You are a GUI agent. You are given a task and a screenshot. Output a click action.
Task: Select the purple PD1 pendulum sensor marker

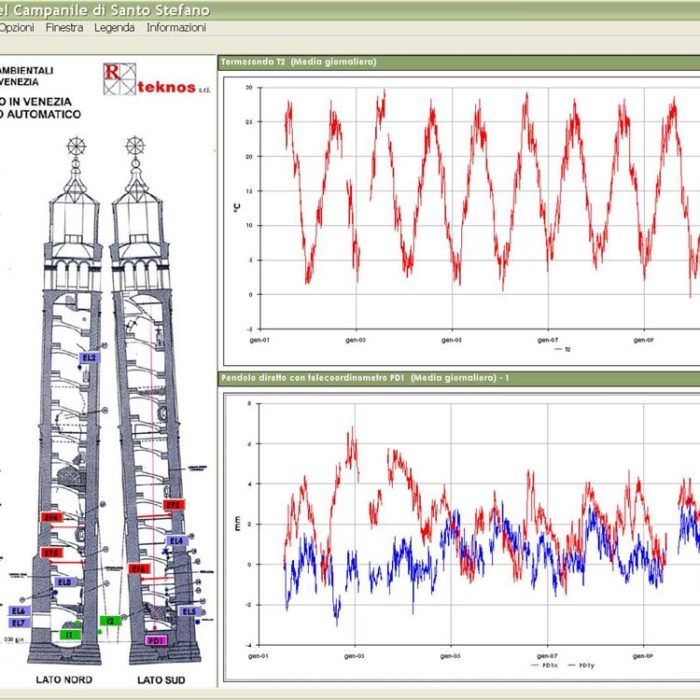[x=156, y=640]
